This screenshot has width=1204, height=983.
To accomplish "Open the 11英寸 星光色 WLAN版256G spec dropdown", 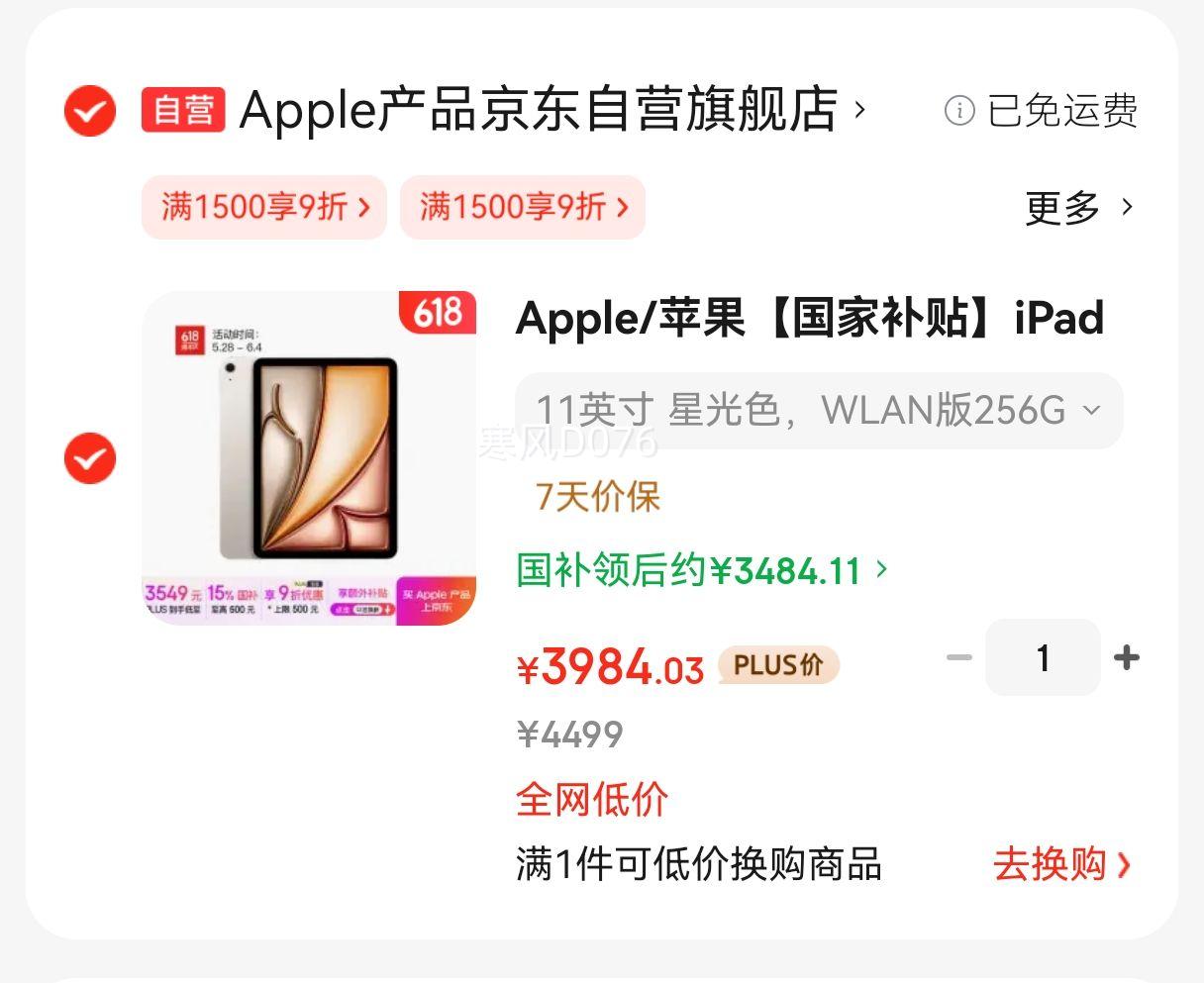I will [819, 410].
